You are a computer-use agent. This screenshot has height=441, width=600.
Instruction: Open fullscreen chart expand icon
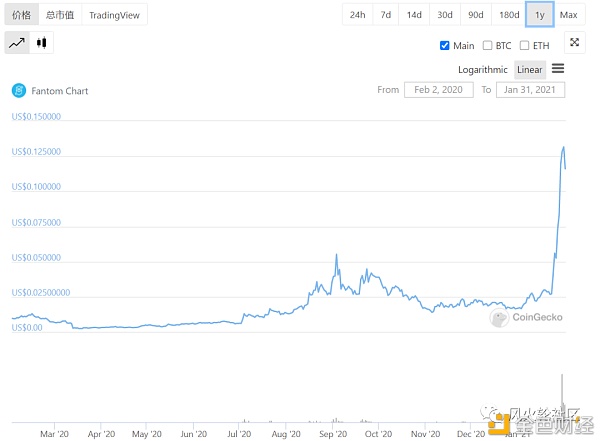click(574, 42)
